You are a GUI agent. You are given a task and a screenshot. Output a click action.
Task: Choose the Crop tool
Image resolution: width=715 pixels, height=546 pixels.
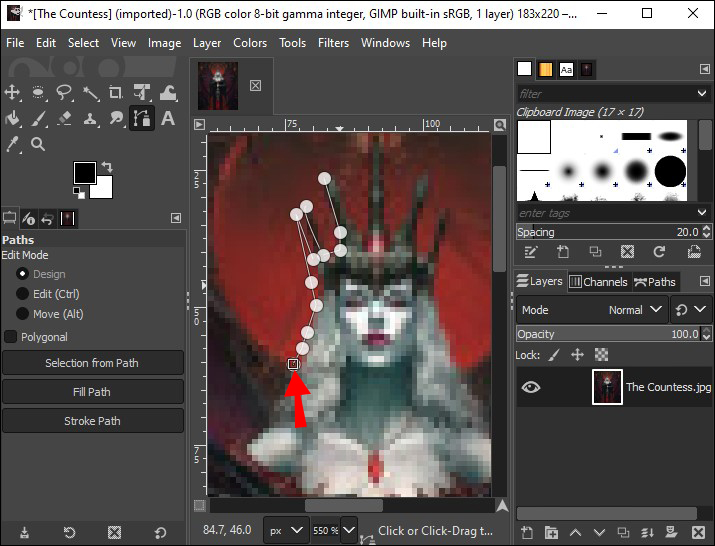pyautogui.click(x=116, y=93)
